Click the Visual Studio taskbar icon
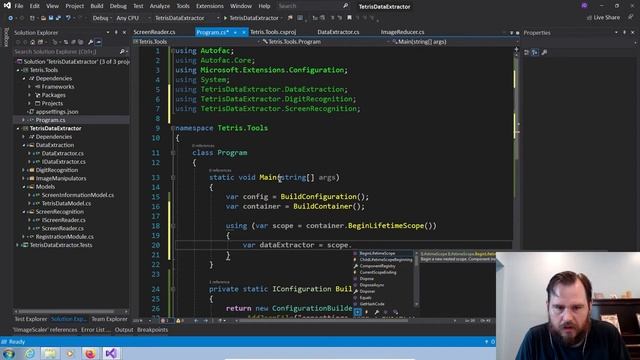 [111, 353]
